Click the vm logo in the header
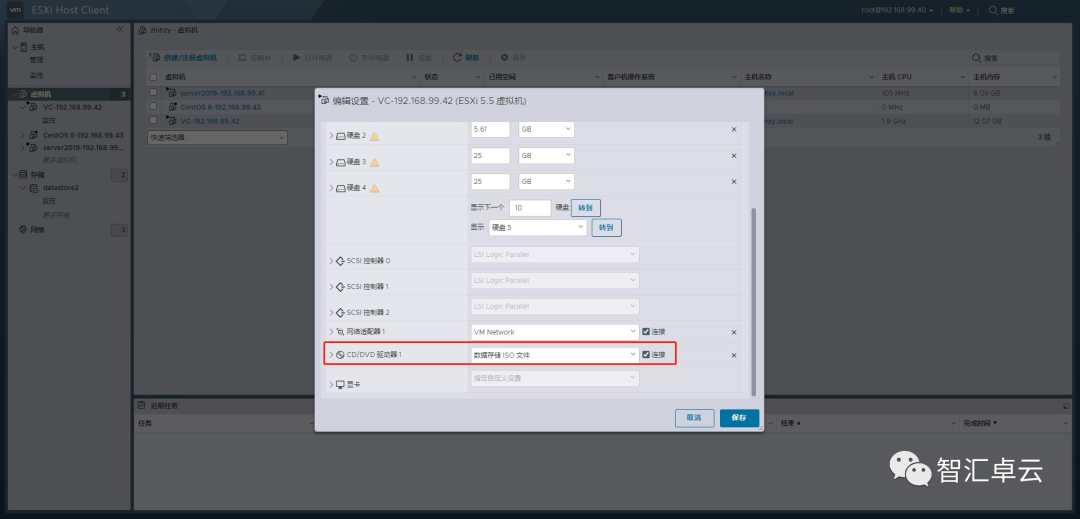This screenshot has width=1080, height=519. pos(16,10)
